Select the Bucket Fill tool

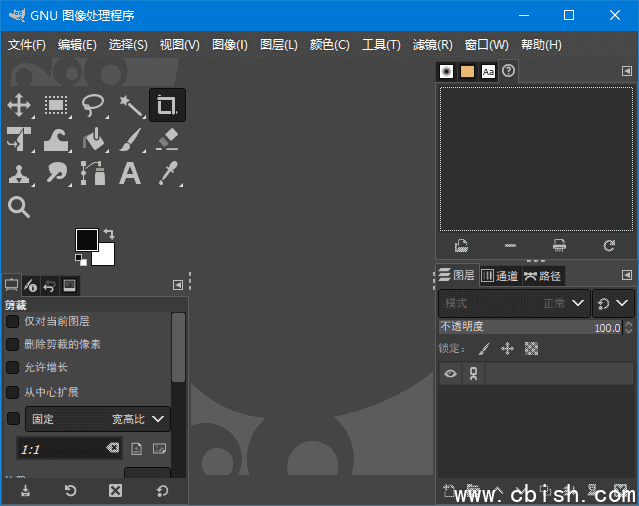93,139
